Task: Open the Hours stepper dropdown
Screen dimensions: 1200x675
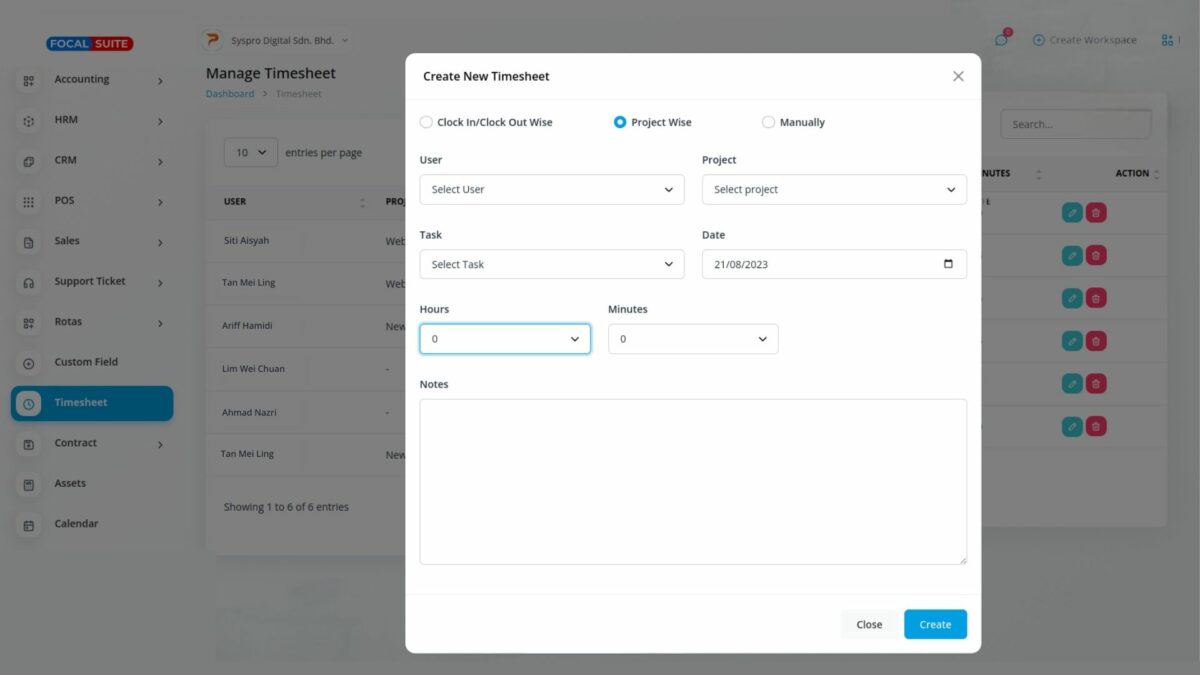Action: 504,338
